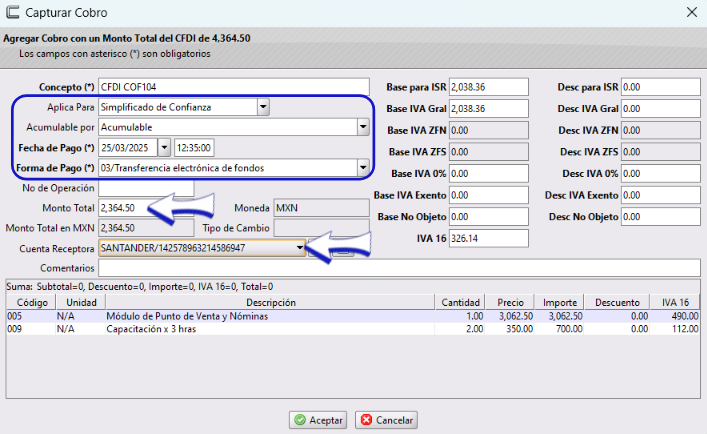
Task: Open the Acumulable por dropdown arrow
Action: click(363, 127)
